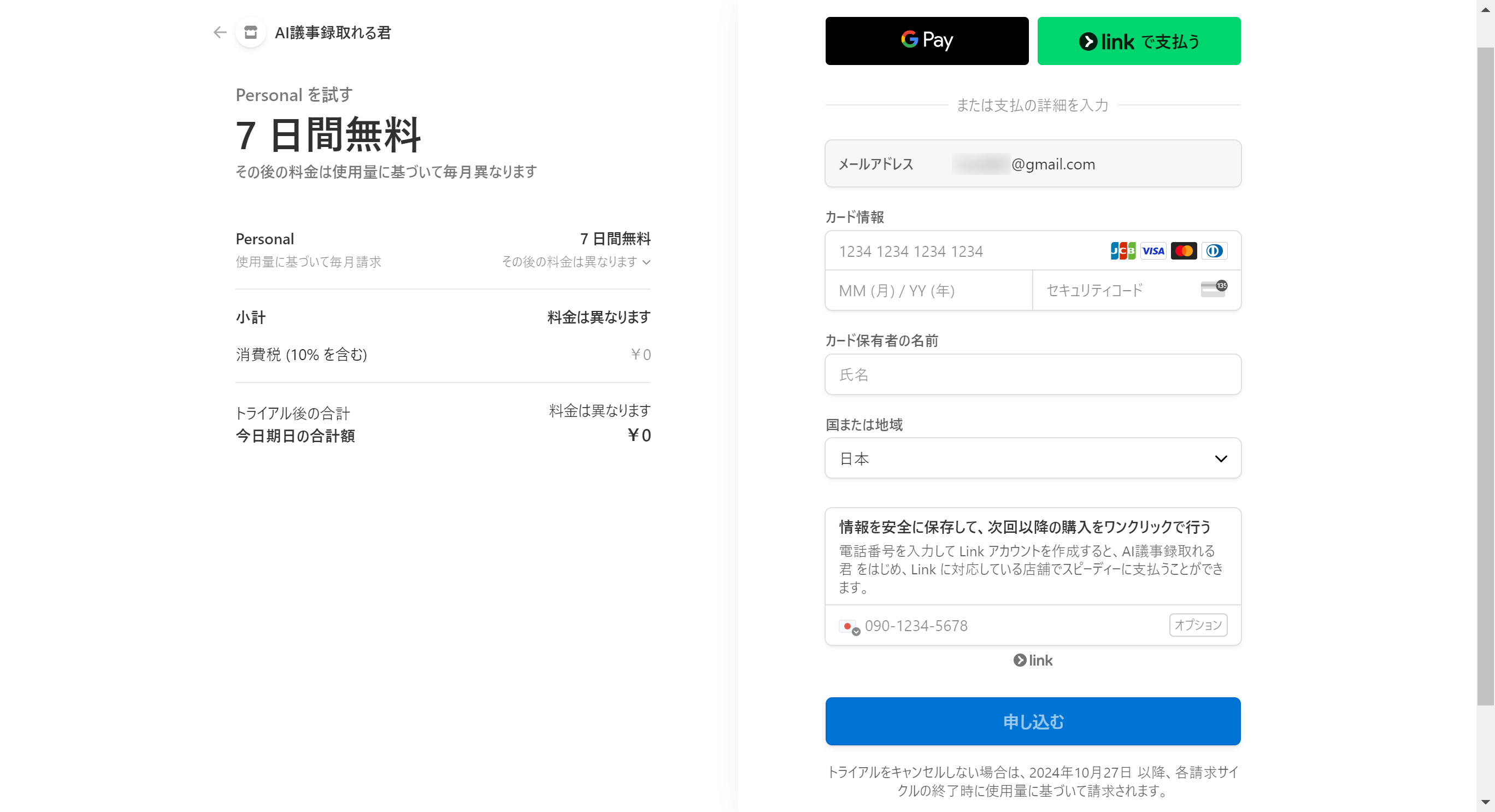Screen dimensions: 1495x812
Task: Click the MM / YY expiry field
Action: pos(928,290)
